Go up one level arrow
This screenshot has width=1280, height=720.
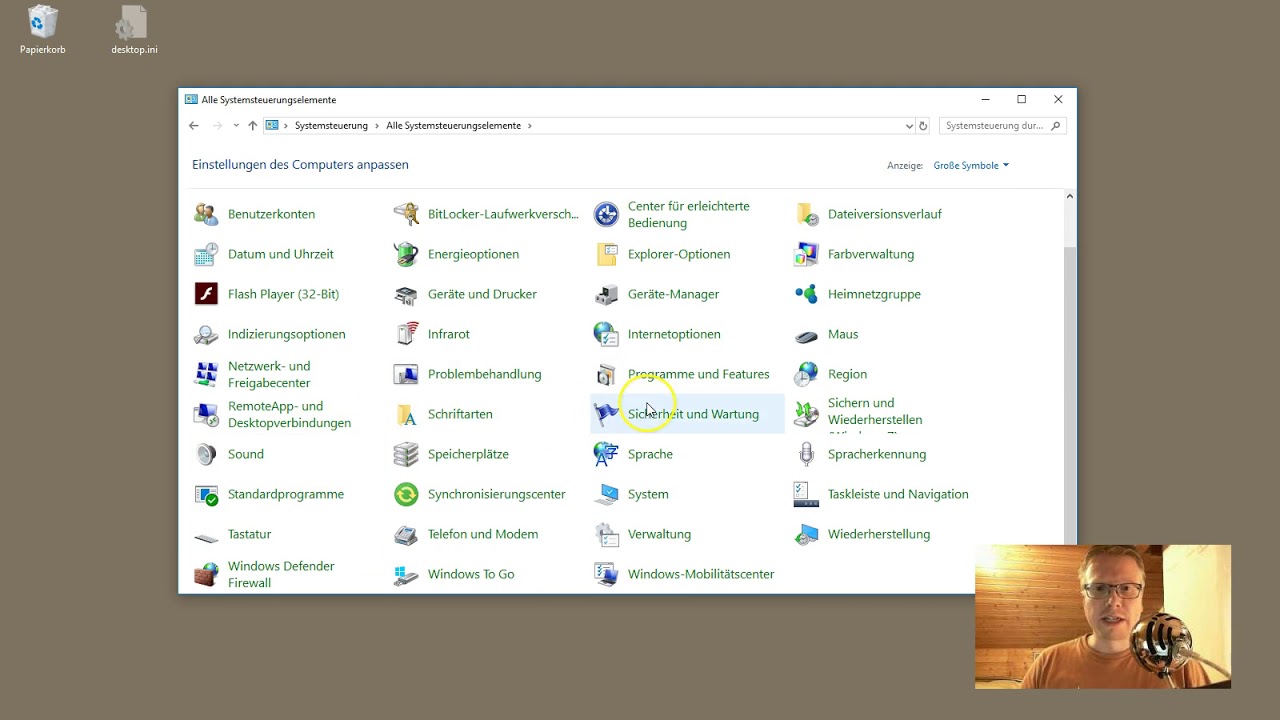point(253,126)
